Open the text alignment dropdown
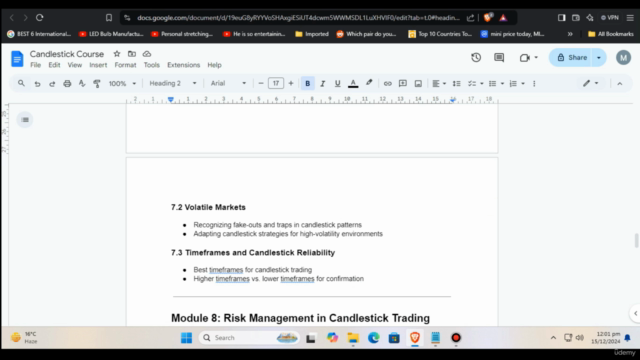 click(x=439, y=84)
